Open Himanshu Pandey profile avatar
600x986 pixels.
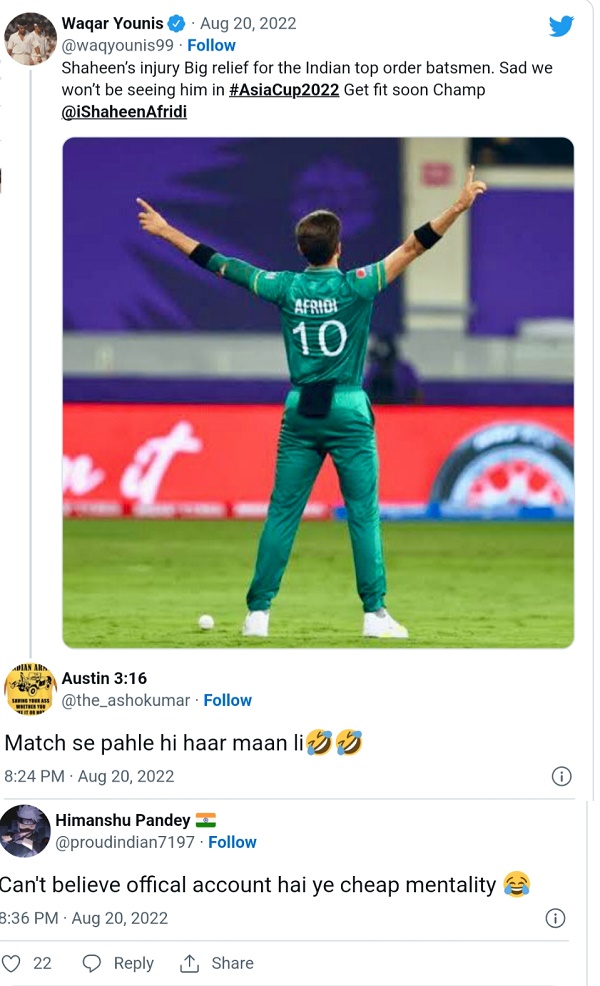point(25,830)
